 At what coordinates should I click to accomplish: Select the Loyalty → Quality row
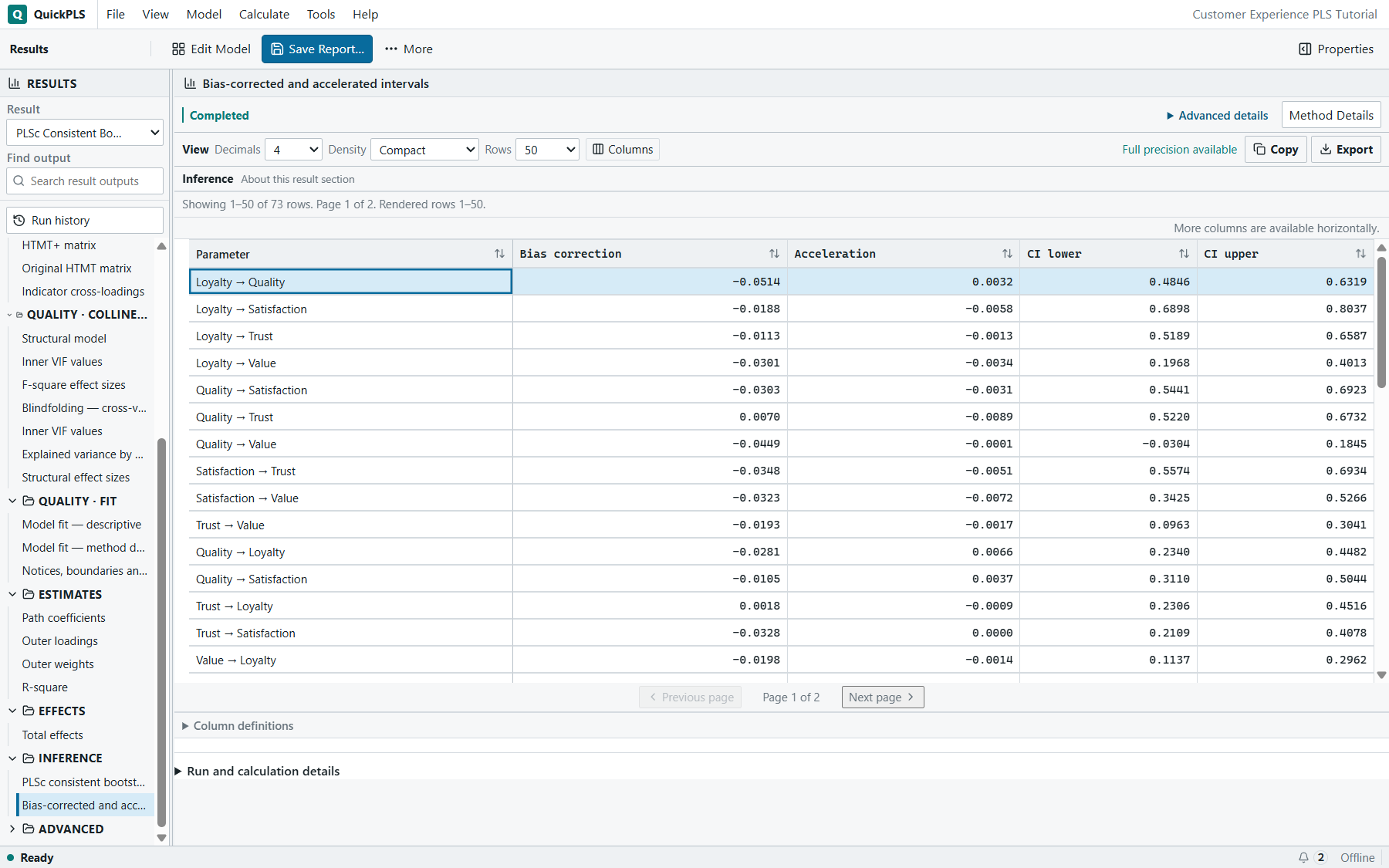tap(781, 282)
